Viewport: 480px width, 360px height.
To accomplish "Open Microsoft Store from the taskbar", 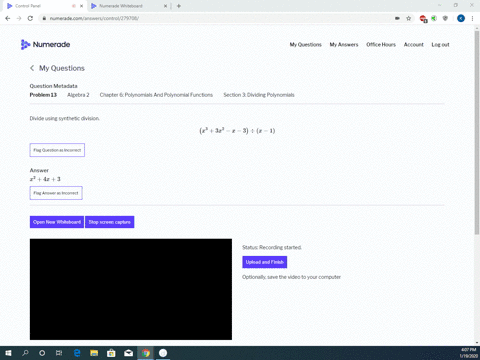I will (111, 353).
